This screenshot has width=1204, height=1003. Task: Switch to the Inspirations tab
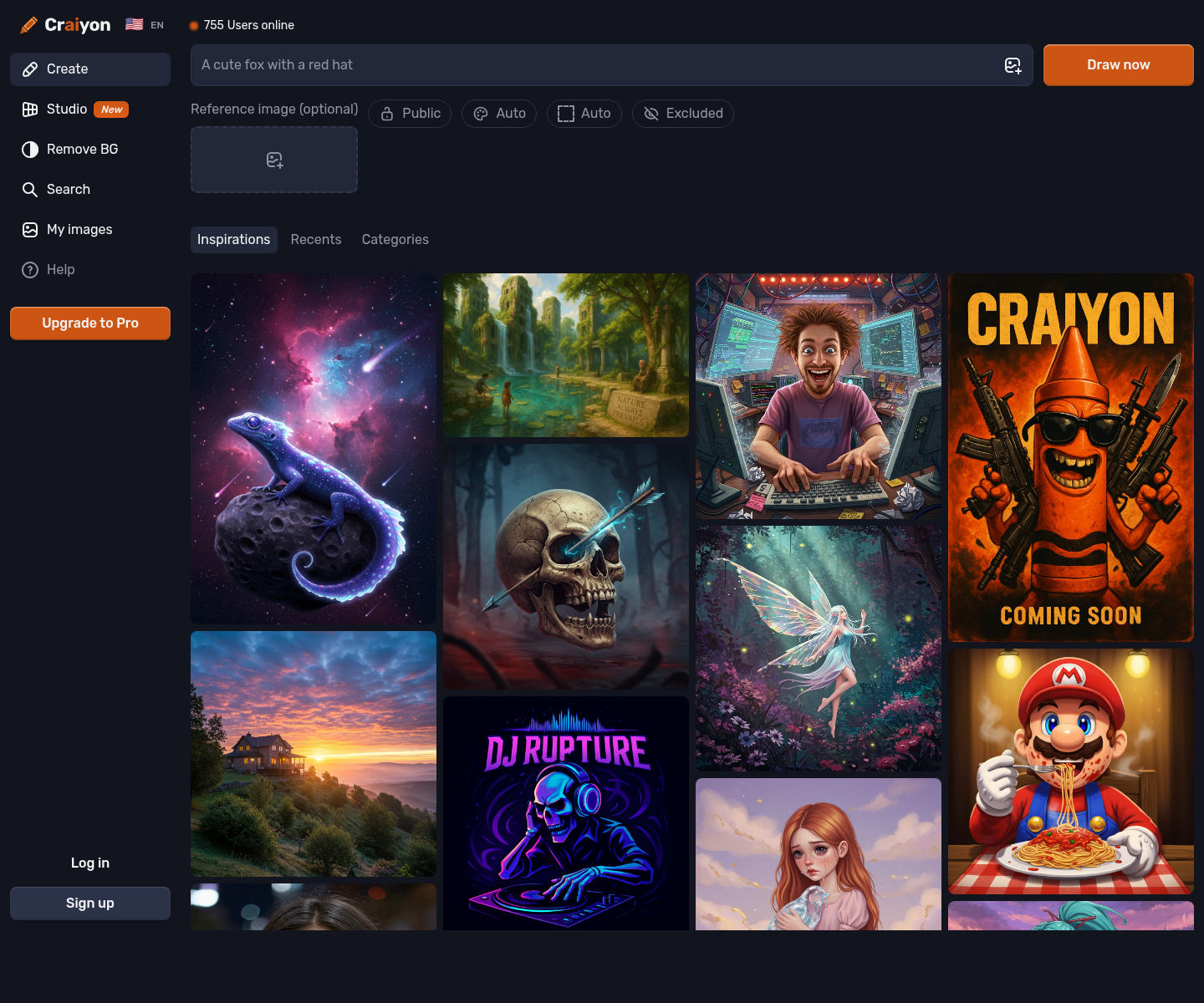234,240
